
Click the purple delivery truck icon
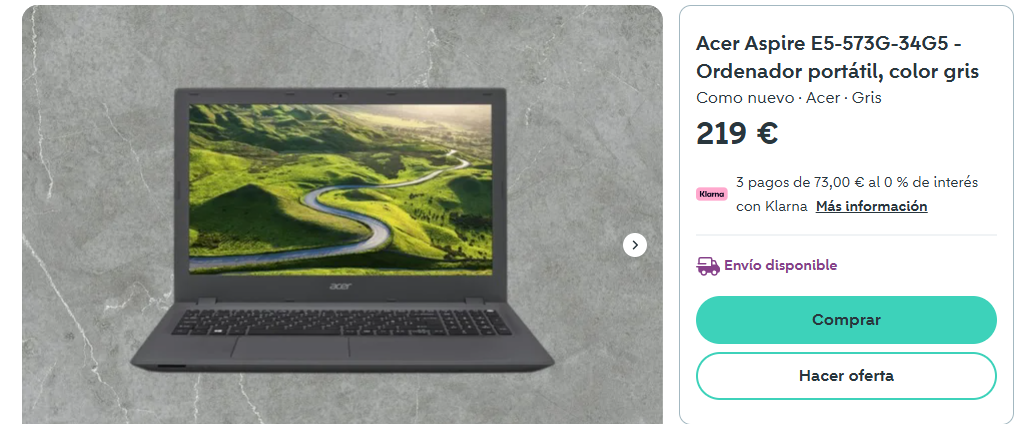tap(708, 266)
